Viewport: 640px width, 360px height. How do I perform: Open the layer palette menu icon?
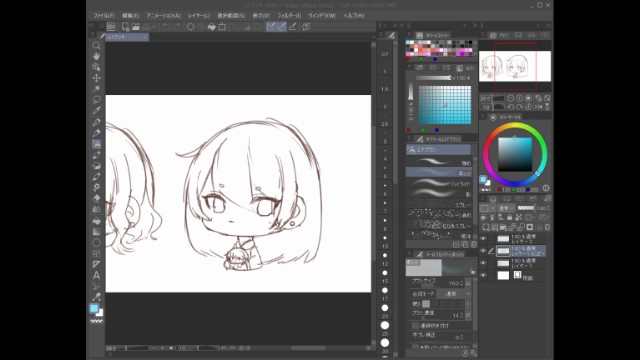[x=483, y=199]
